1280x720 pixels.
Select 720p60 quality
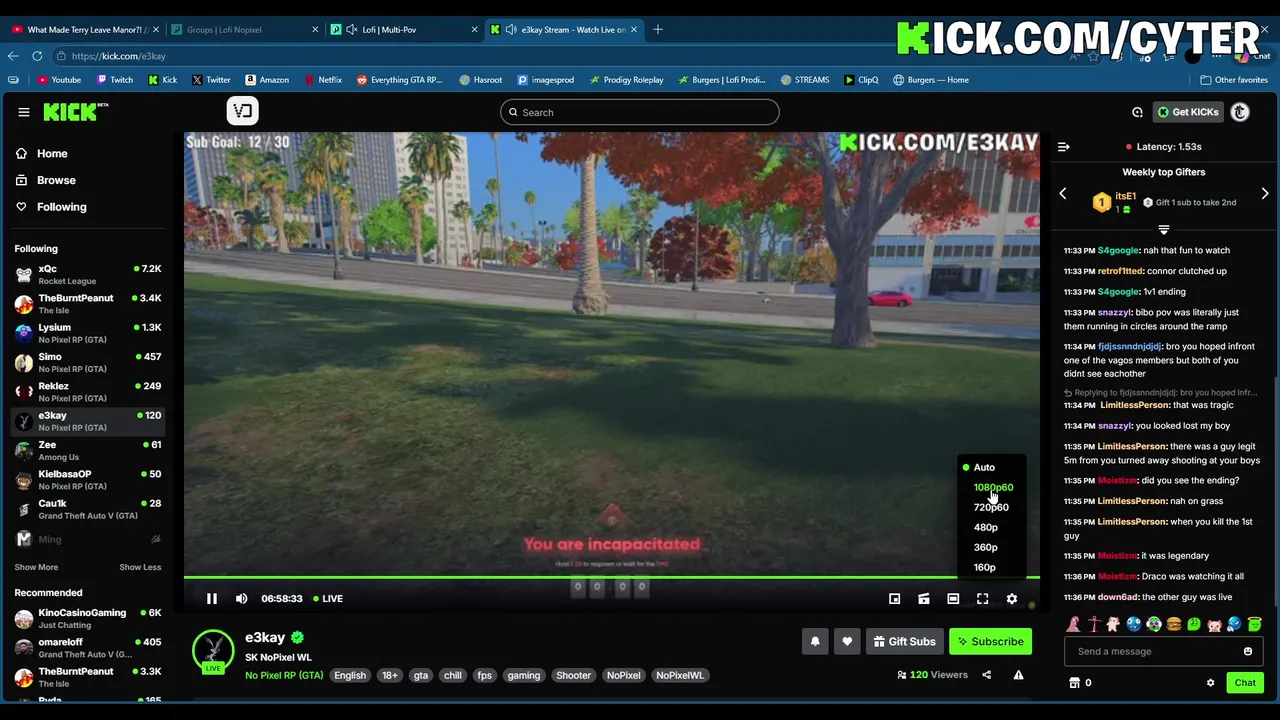click(991, 507)
